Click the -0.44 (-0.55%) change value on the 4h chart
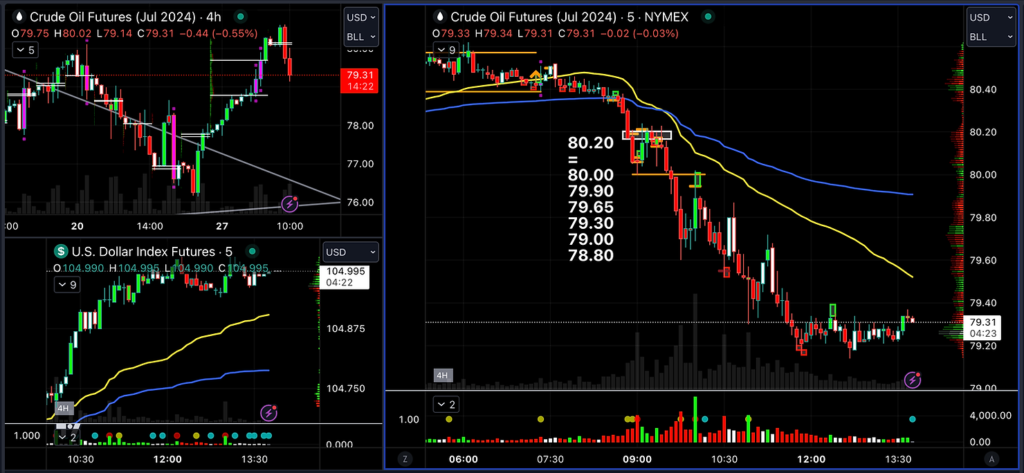Viewport: 1024px width, 473px height. [221, 35]
